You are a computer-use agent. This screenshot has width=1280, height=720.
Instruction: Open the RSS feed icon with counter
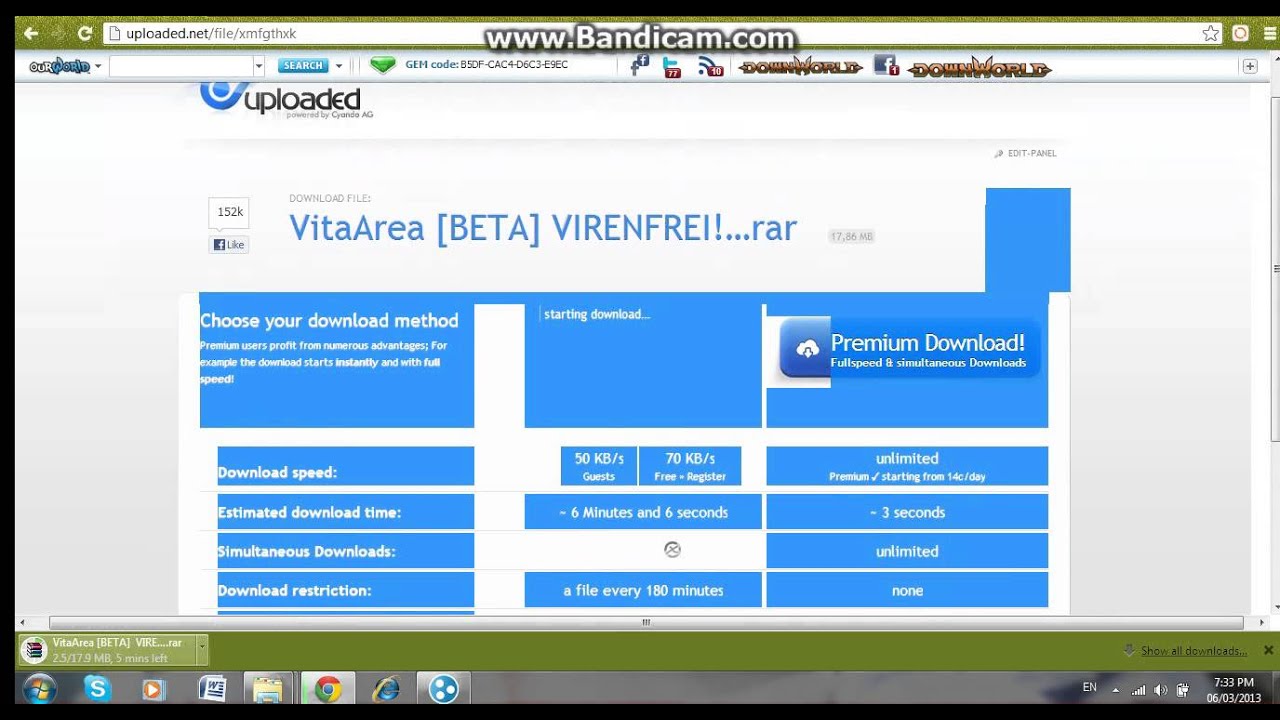pyautogui.click(x=711, y=67)
